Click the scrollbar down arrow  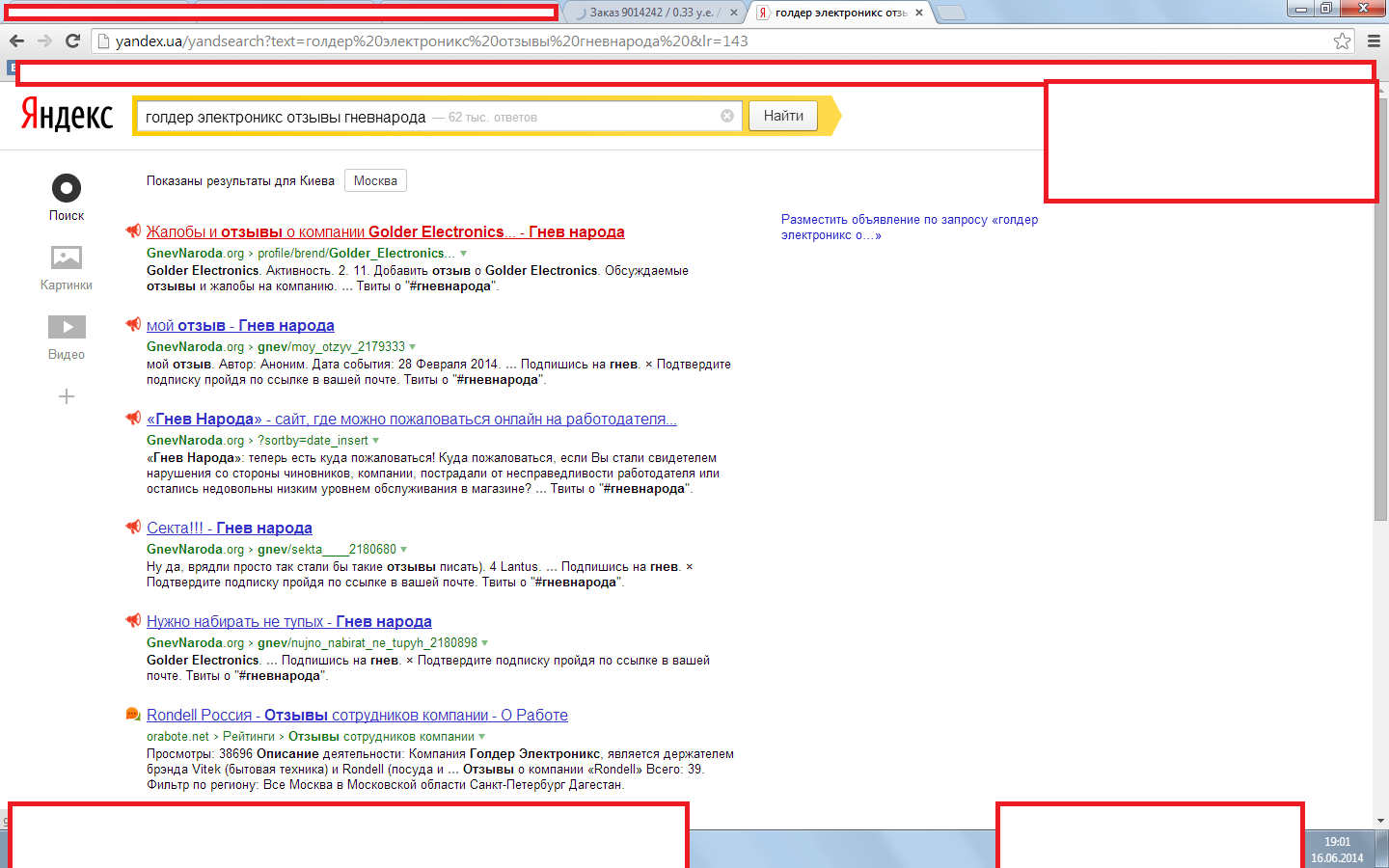click(1380, 821)
